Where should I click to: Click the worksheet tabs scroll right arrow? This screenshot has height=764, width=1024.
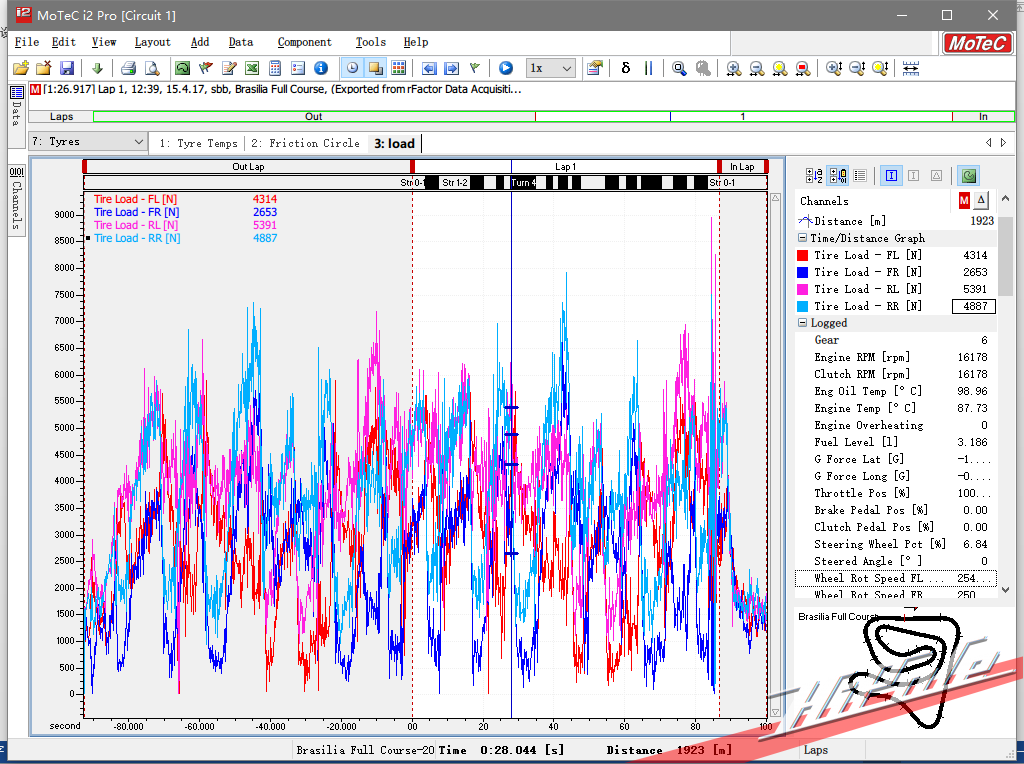pyautogui.click(x=1004, y=142)
